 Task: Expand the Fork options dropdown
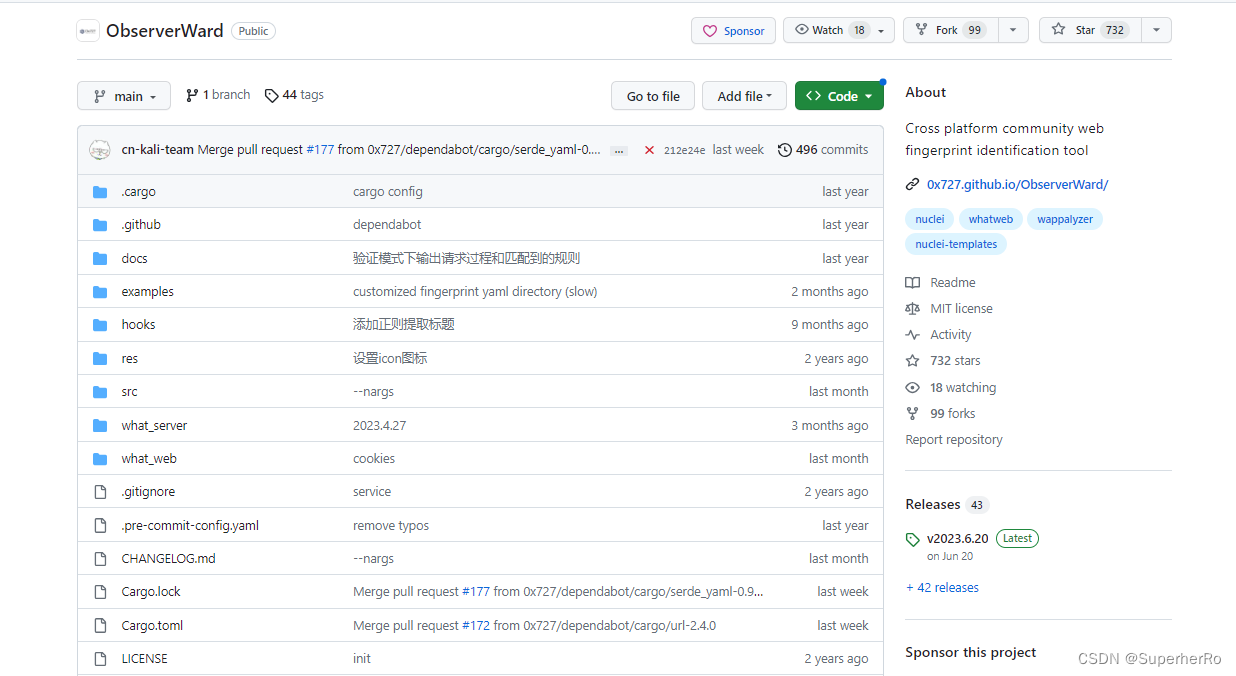pyautogui.click(x=1012, y=30)
